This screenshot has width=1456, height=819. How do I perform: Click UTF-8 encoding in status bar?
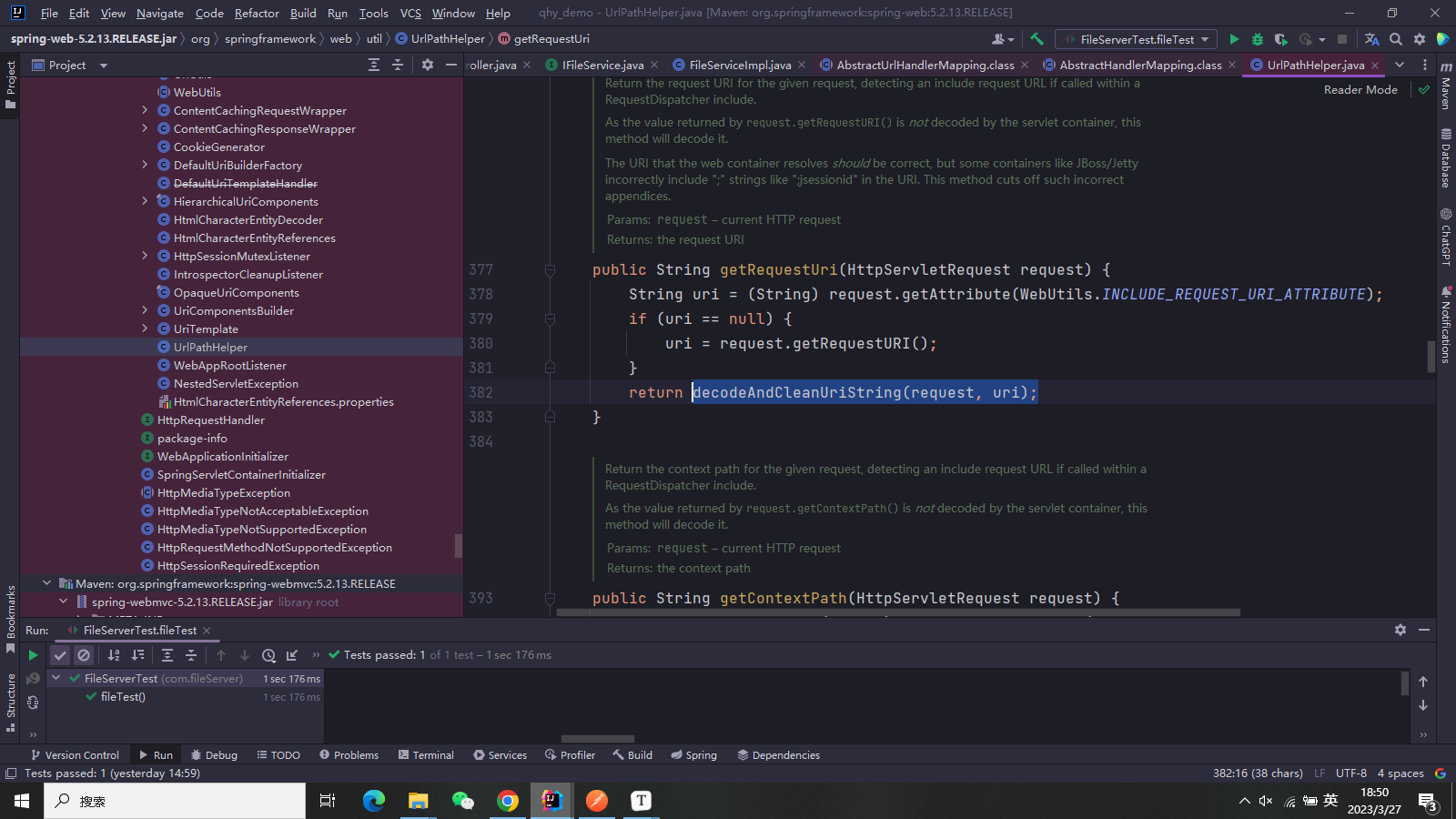1351,773
